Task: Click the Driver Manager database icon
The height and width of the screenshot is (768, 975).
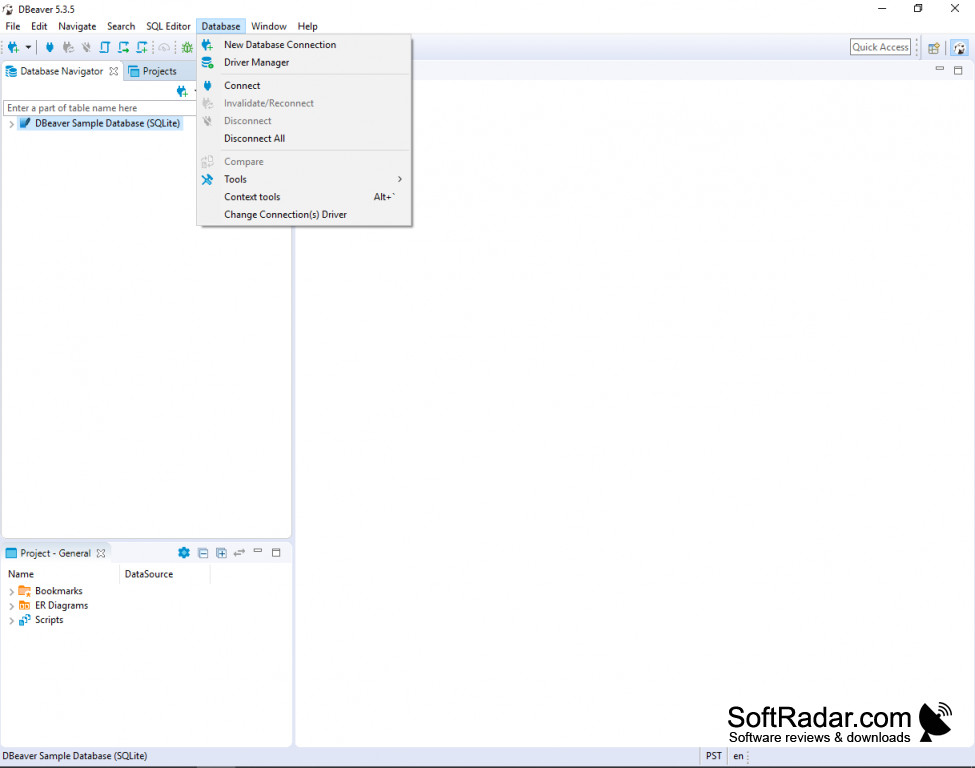Action: click(x=207, y=62)
